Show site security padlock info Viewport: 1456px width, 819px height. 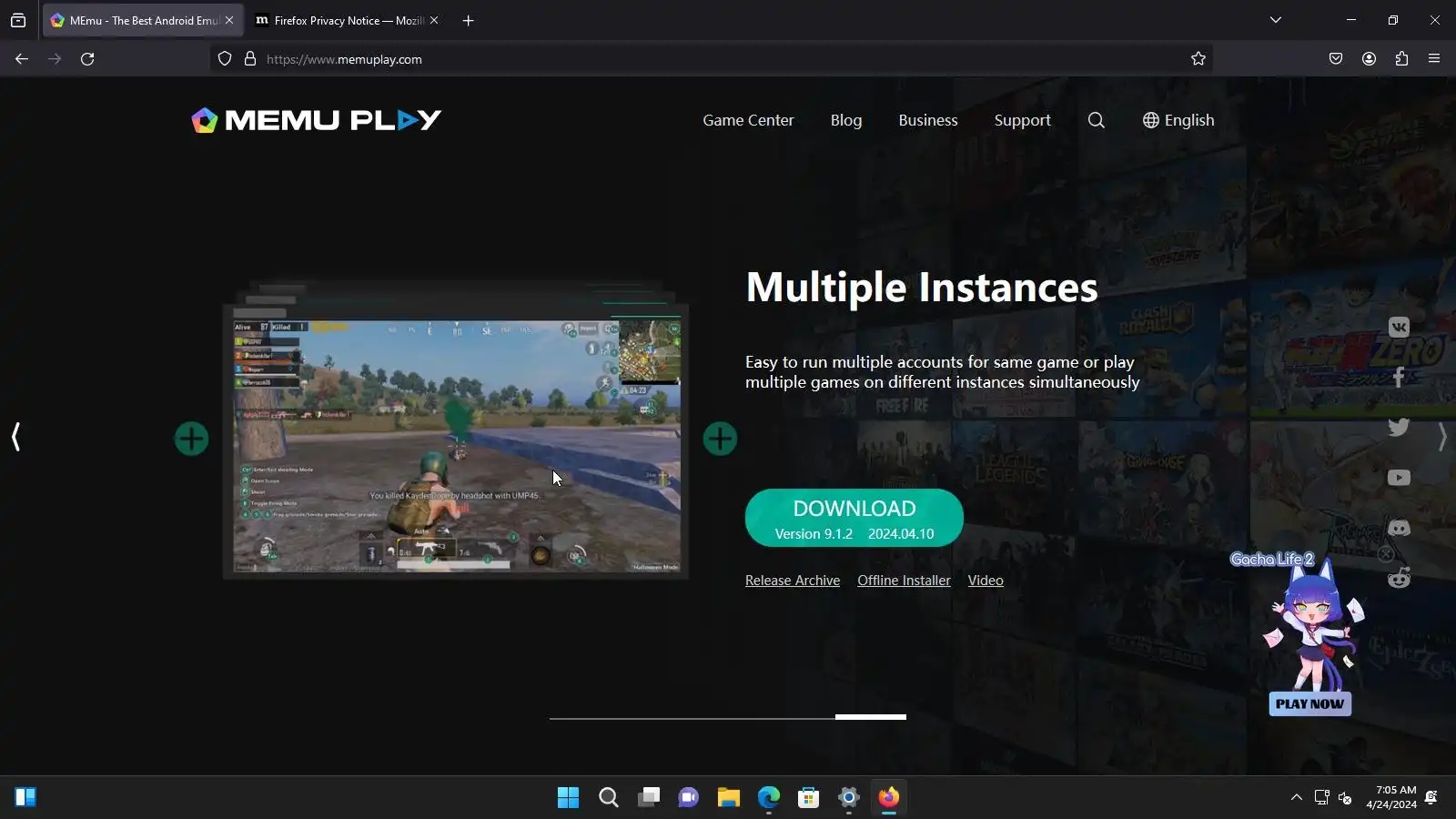click(250, 59)
